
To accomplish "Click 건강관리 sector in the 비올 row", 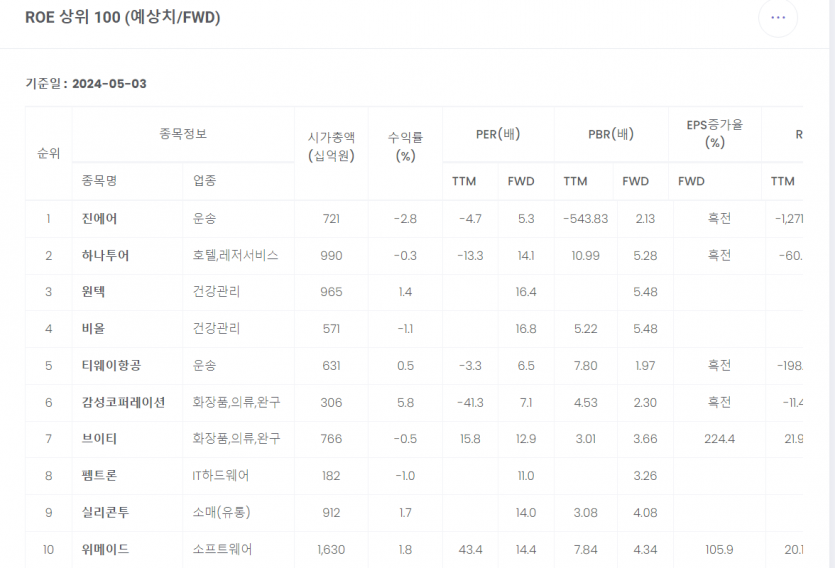I will 216,328.
